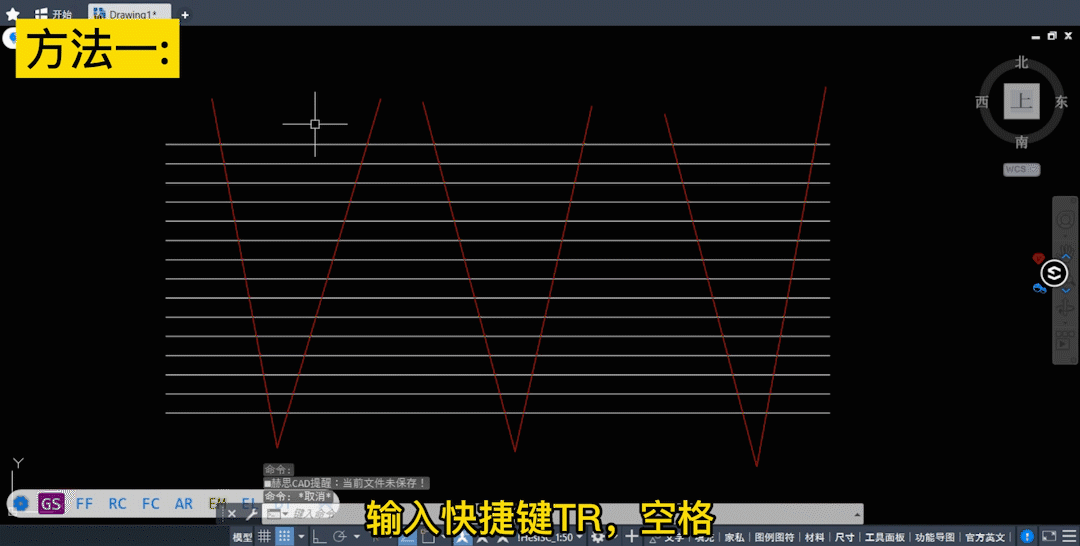The image size is (1080, 546).
Task: Open the 工具面板 tool panel
Action: pyautogui.click(x=885, y=537)
